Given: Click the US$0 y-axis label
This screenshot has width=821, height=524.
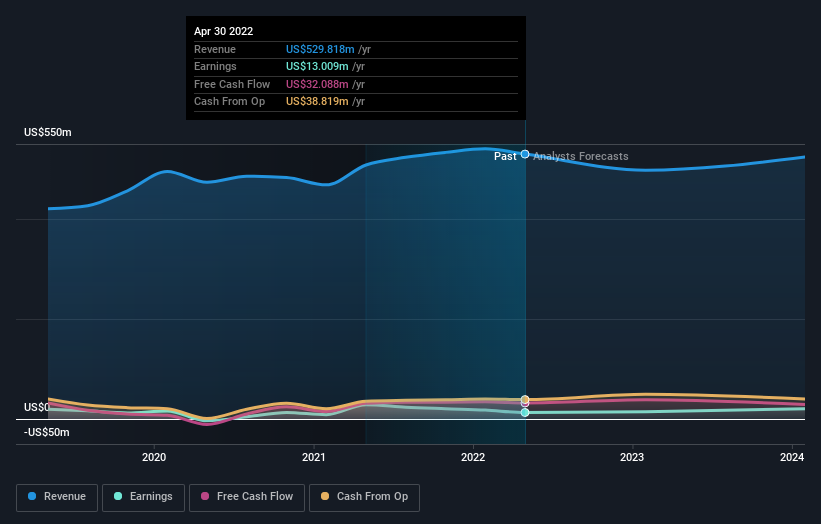Looking at the screenshot, I should pyautogui.click(x=37, y=407).
